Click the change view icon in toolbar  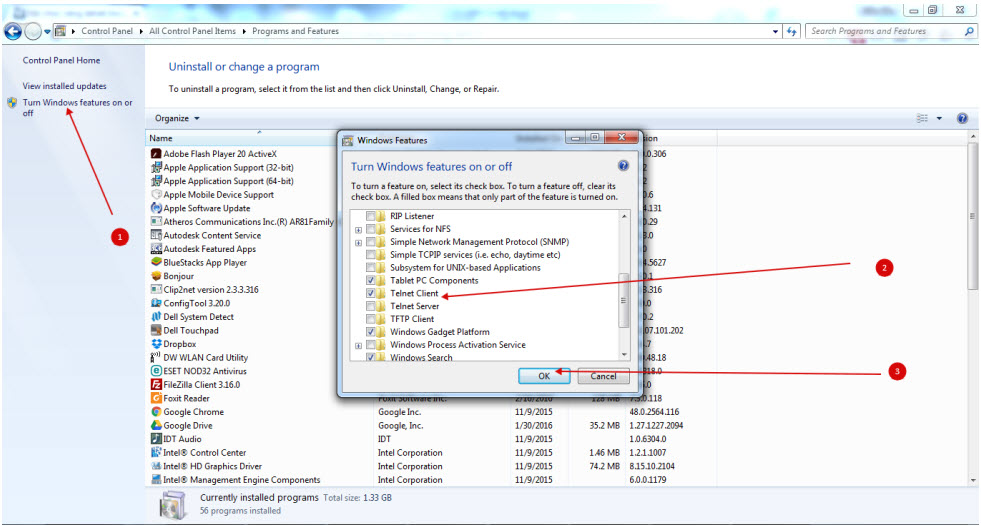pyautogui.click(x=923, y=118)
